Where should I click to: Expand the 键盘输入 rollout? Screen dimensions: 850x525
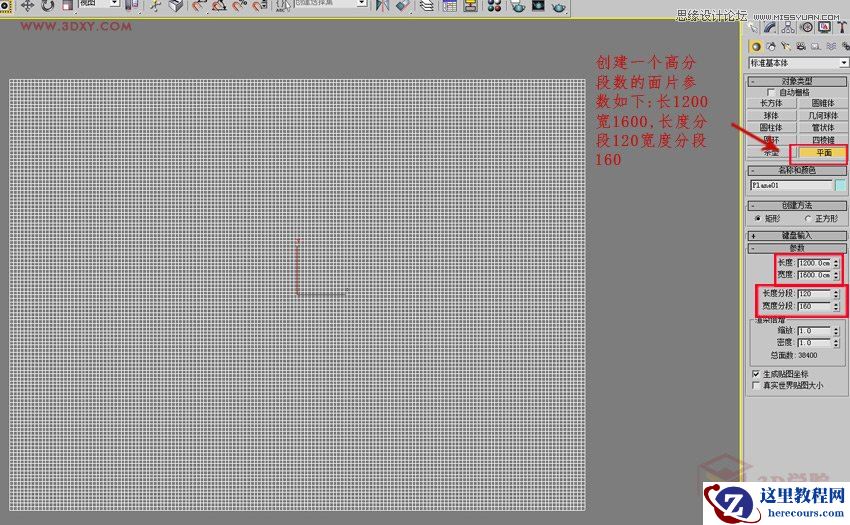(x=797, y=235)
